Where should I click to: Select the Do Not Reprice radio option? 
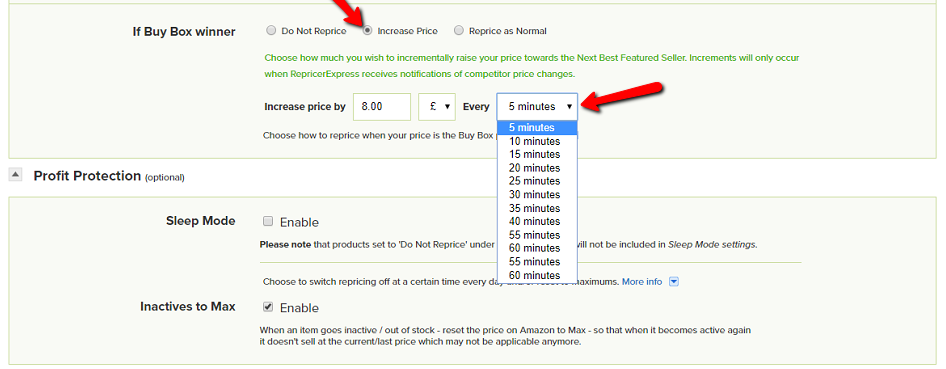[x=271, y=30]
